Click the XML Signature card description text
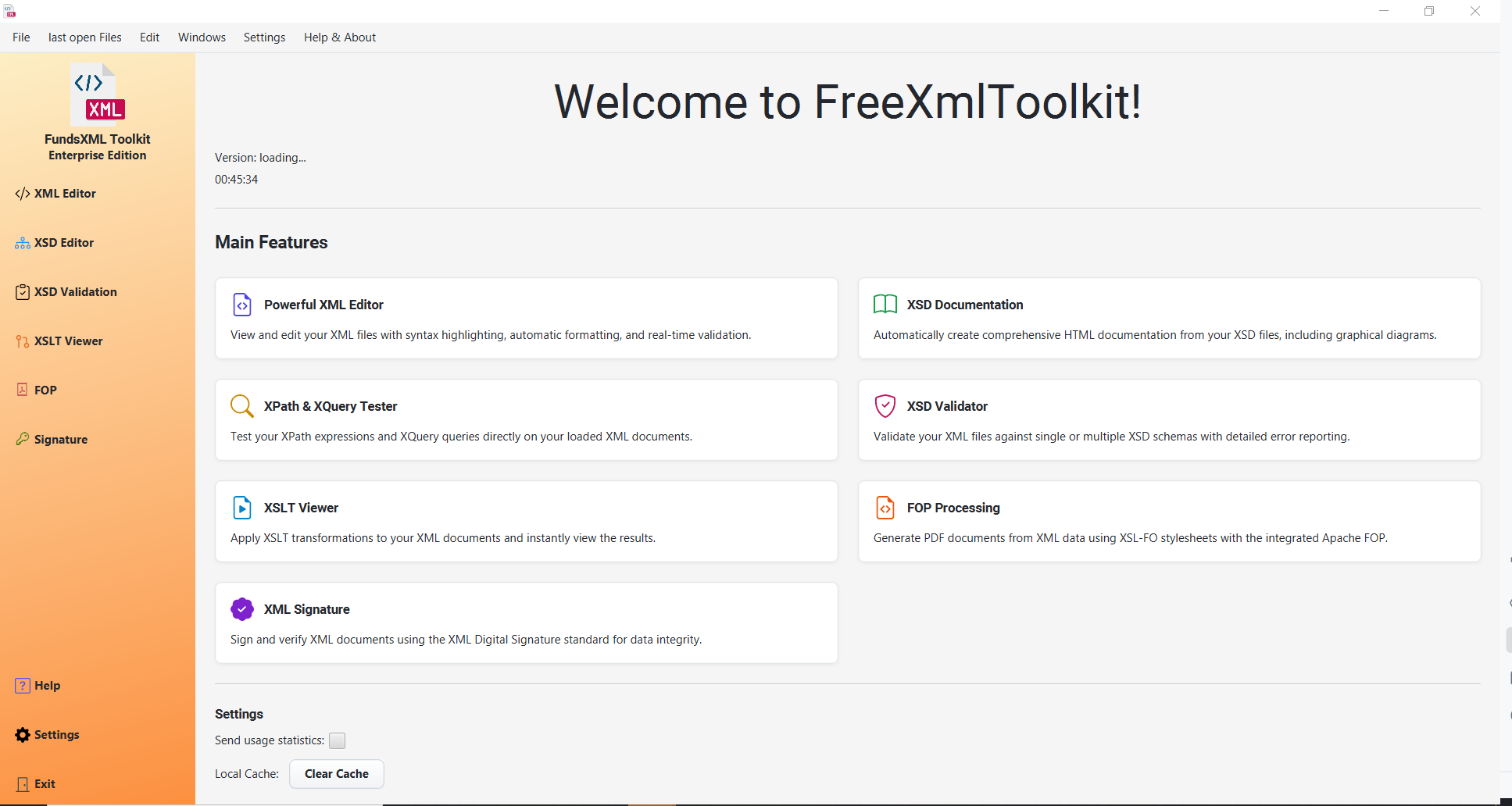The height and width of the screenshot is (806, 1512). 466,640
